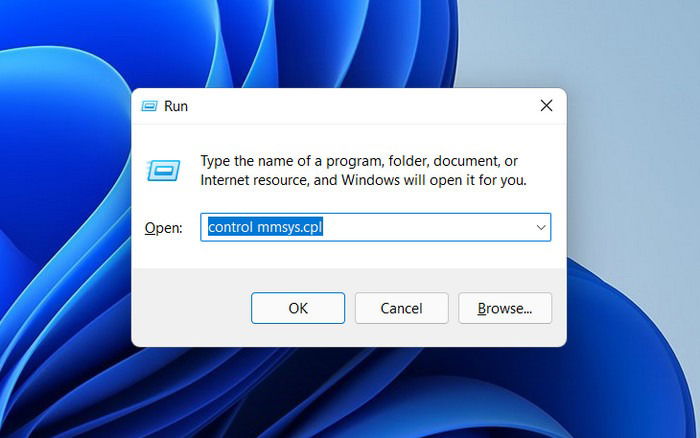Confirm the command with OK button
This screenshot has height=438, width=700.
click(298, 308)
